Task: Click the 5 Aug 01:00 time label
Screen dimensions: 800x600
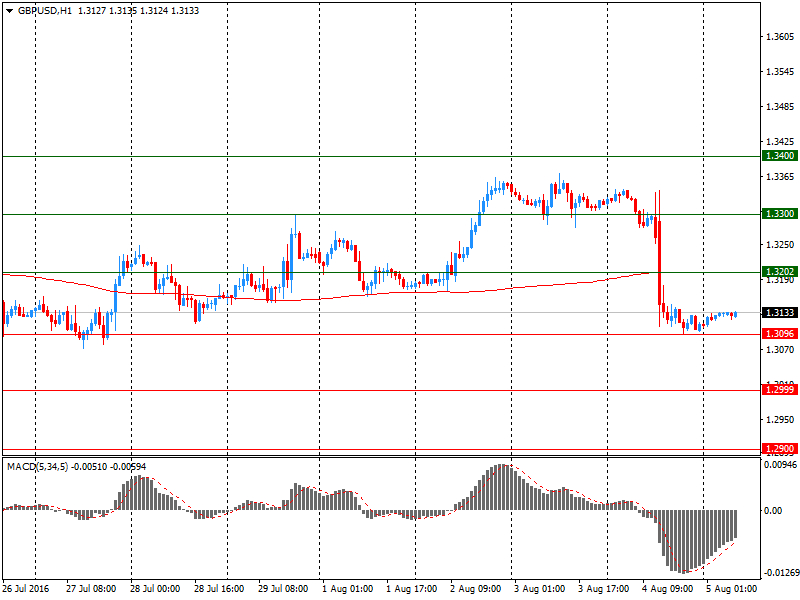Action: pyautogui.click(x=732, y=589)
